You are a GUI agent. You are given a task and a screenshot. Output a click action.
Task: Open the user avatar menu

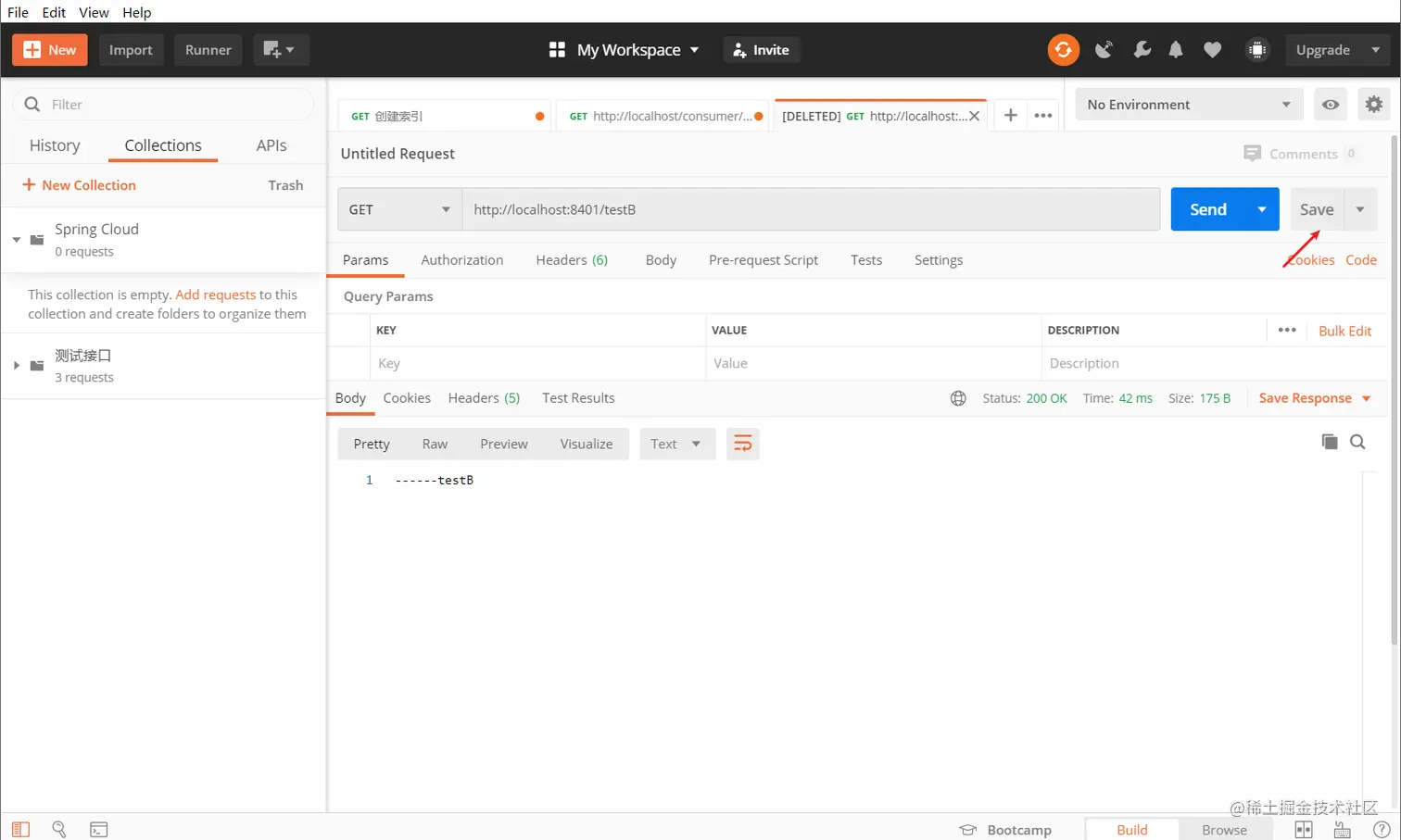click(x=1257, y=50)
